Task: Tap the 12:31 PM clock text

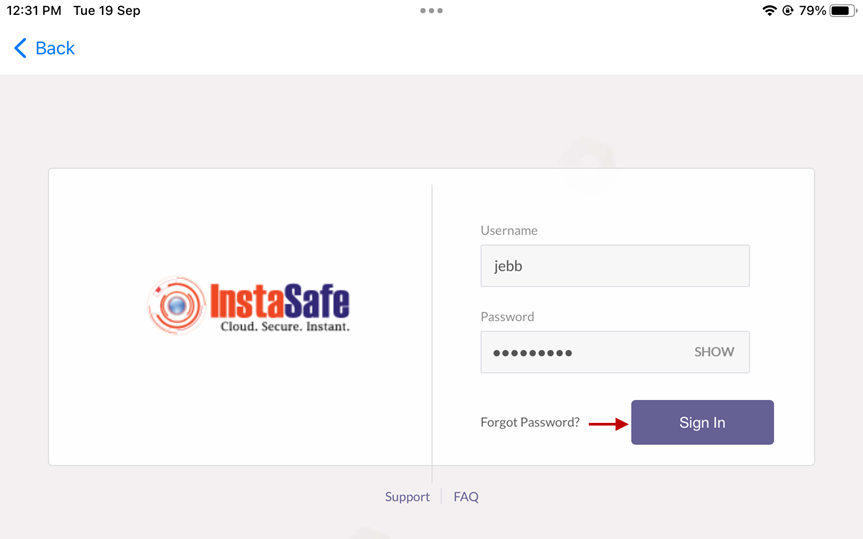Action: (x=34, y=10)
